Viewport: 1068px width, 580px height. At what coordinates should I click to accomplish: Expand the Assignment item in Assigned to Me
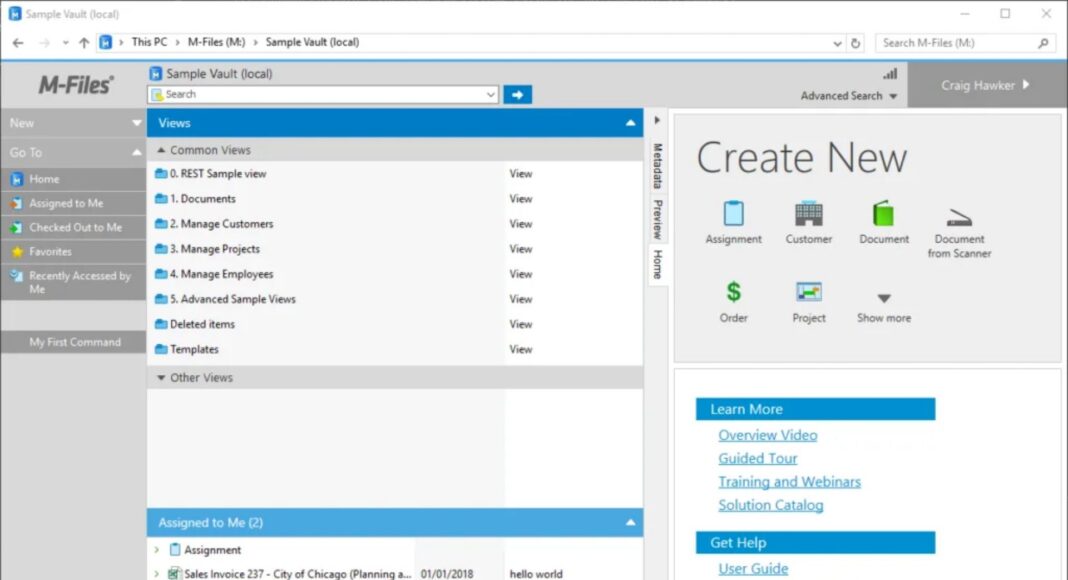[157, 550]
